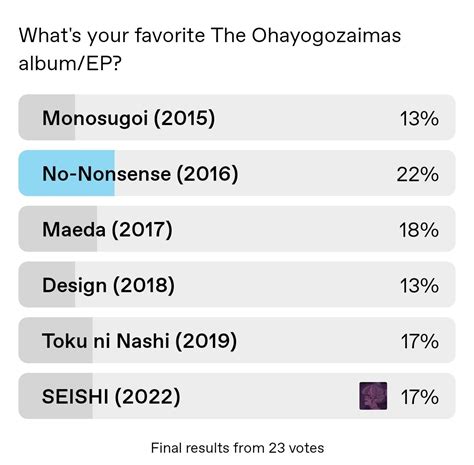
Task: Click the poll question about favorite Ohayogozaimas album
Action: pyautogui.click(x=210, y=49)
